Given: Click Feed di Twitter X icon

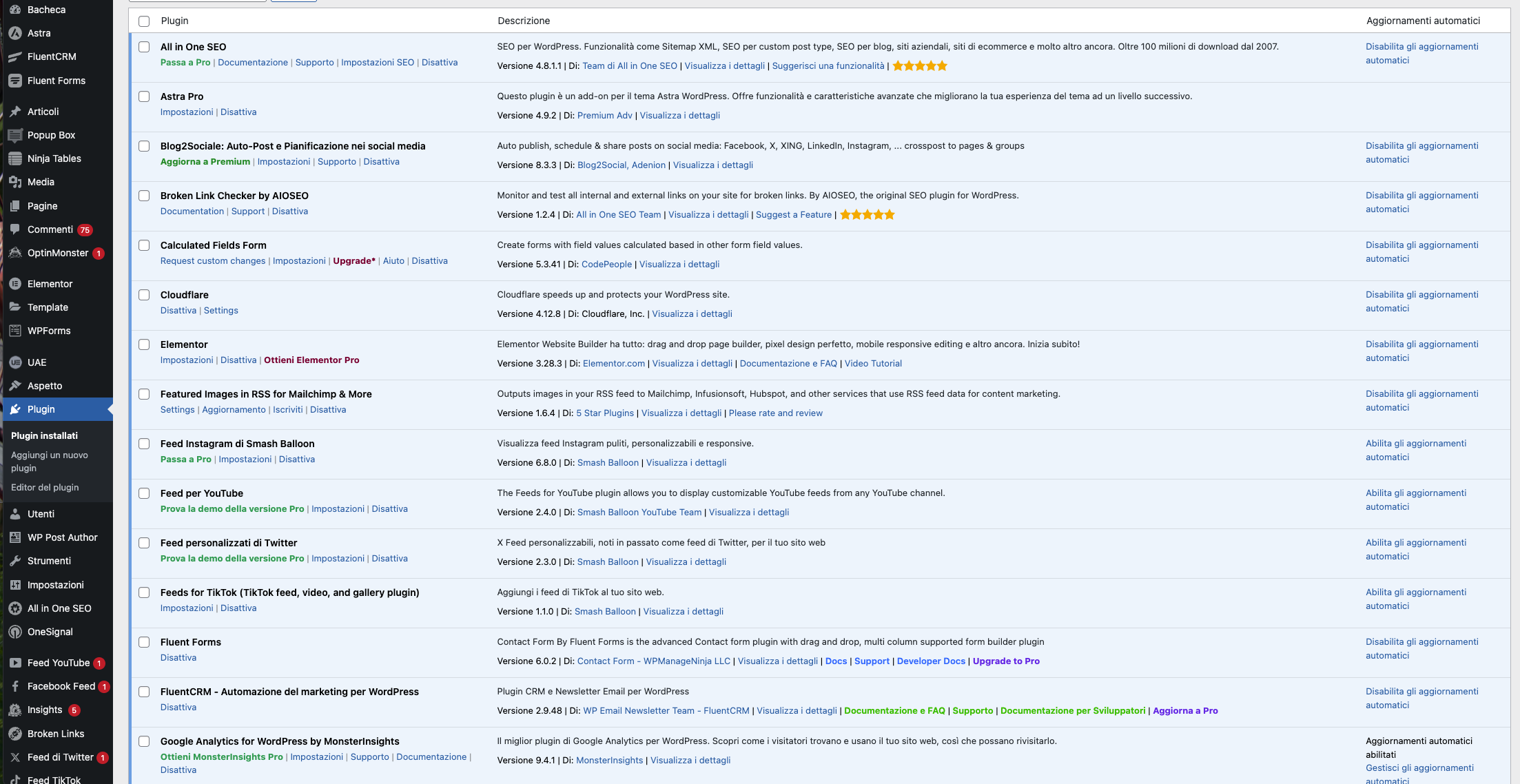Looking at the screenshot, I should coord(15,757).
